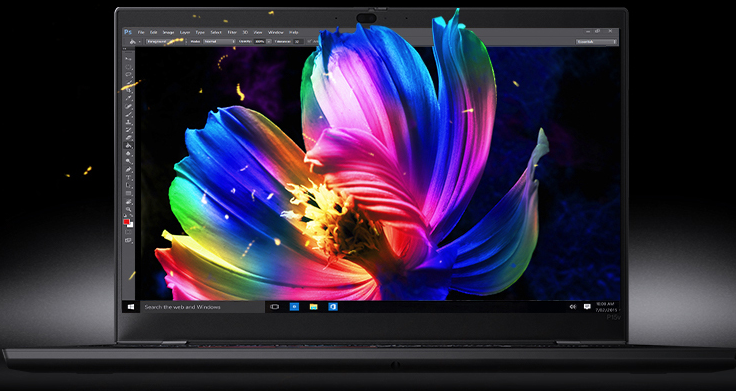Image resolution: width=736 pixels, height=391 pixels.
Task: Select the Crop tool
Action: pyautogui.click(x=128, y=90)
